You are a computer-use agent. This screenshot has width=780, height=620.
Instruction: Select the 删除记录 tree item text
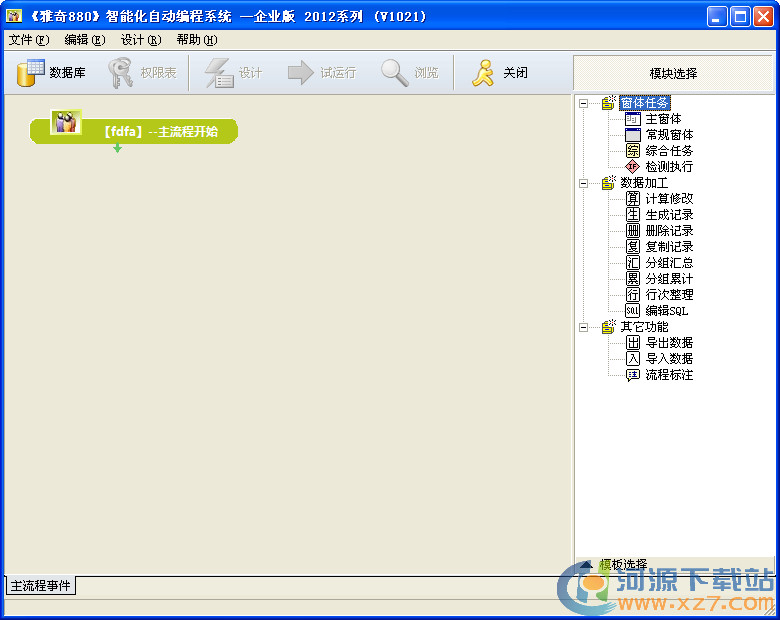669,230
